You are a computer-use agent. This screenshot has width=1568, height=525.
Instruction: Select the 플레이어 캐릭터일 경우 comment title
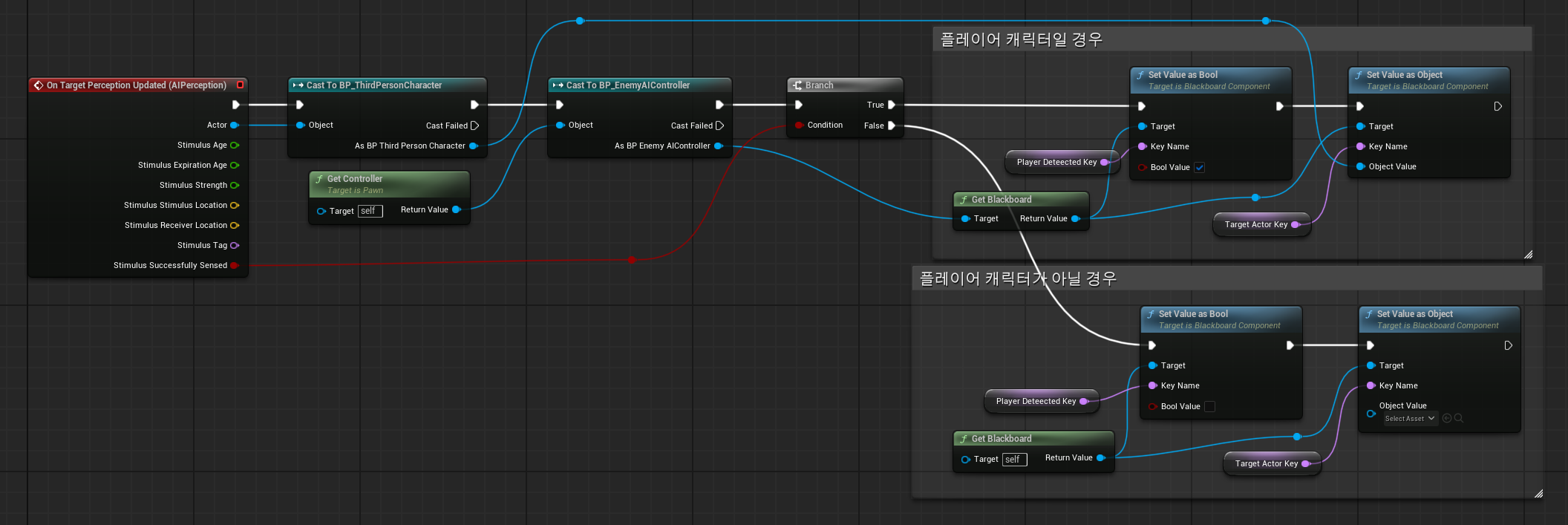[1022, 39]
